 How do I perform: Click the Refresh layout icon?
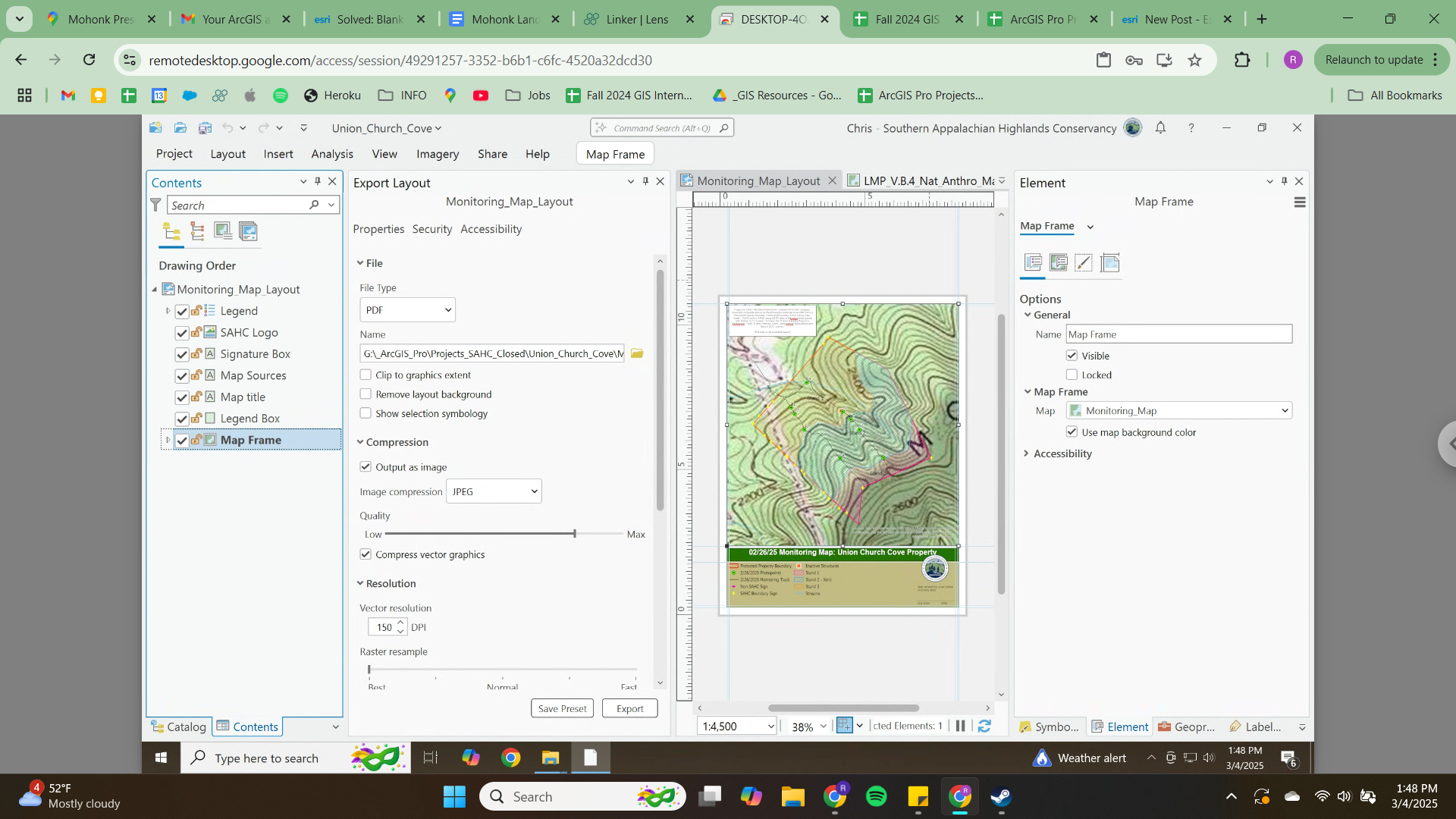tap(984, 726)
